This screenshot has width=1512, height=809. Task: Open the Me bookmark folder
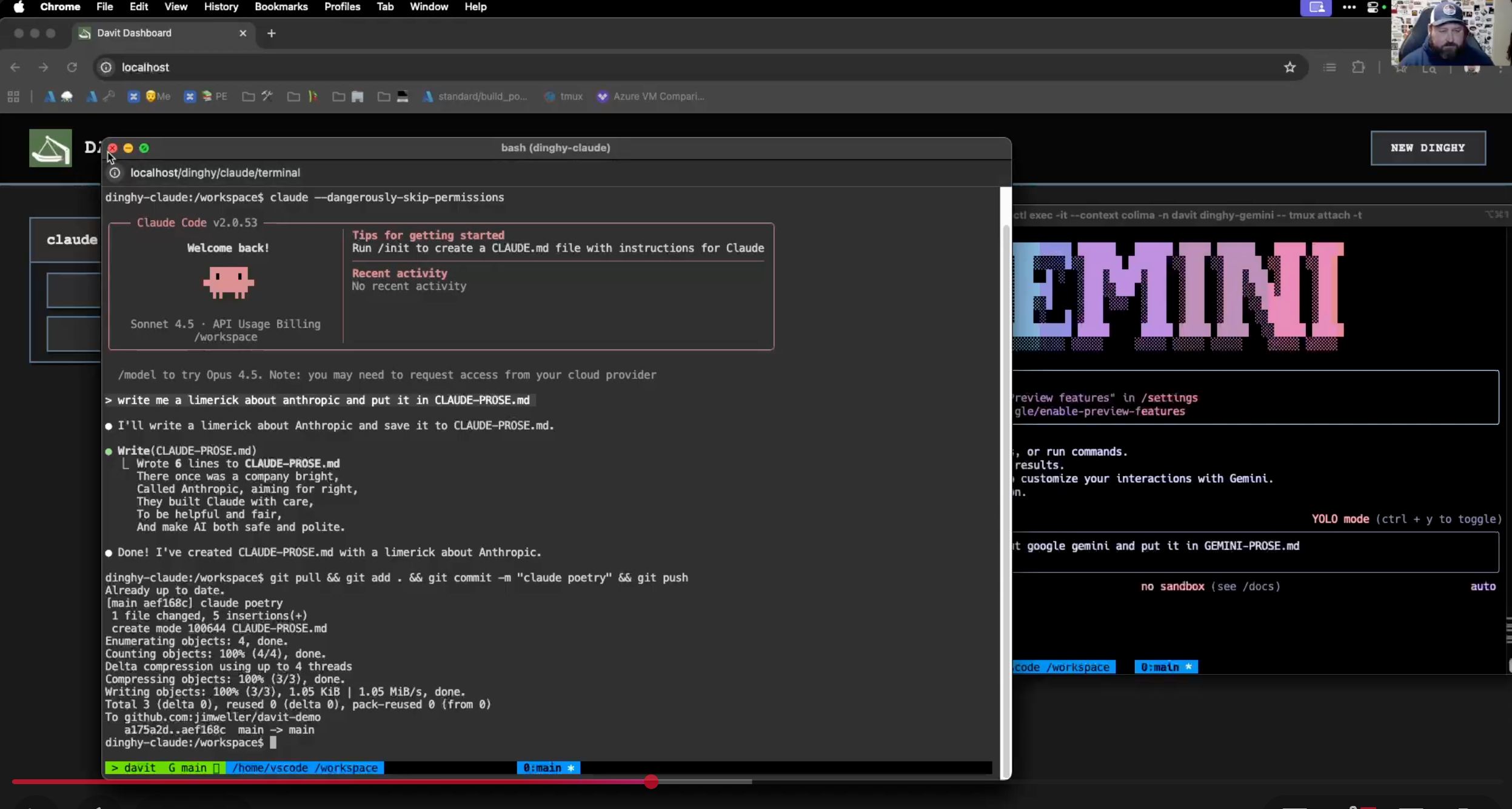click(x=158, y=96)
